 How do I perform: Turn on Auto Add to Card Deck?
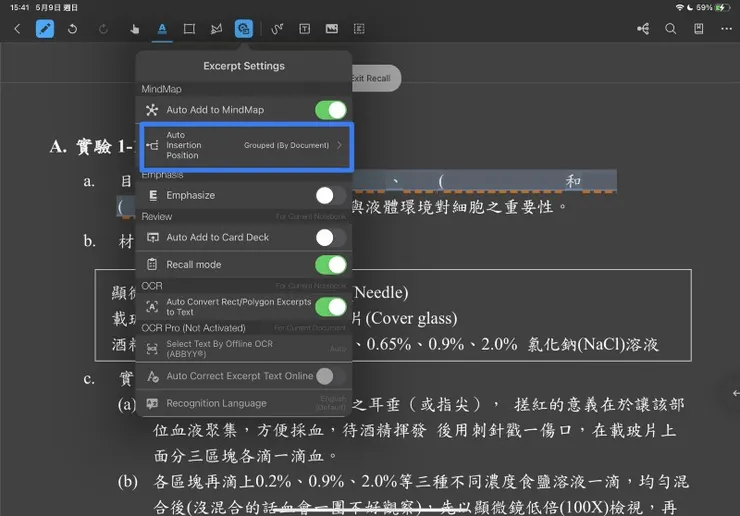tap(331, 237)
